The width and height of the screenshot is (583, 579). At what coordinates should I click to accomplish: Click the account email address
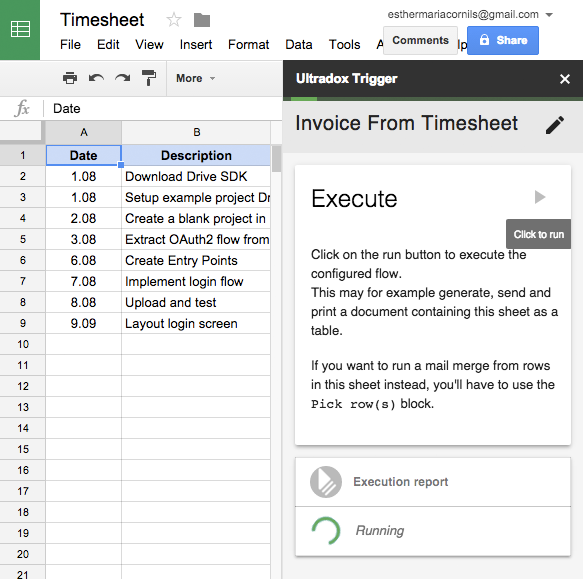tap(463, 15)
